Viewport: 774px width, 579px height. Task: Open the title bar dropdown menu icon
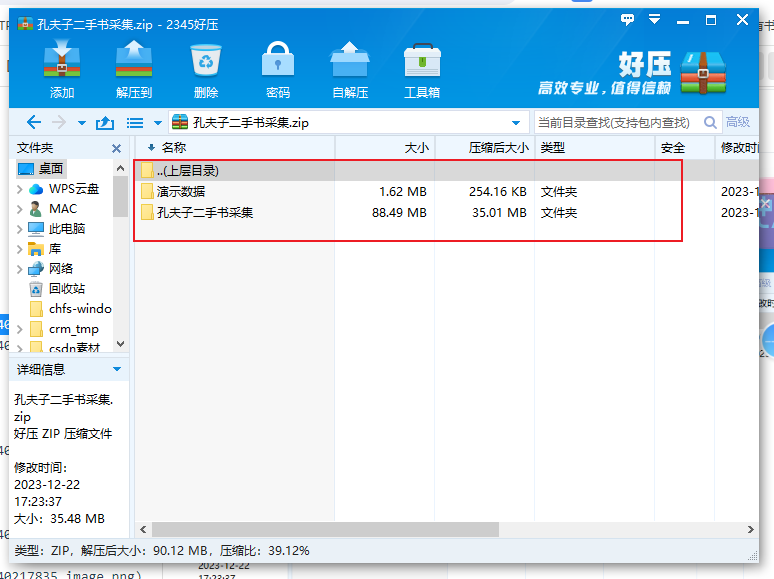click(x=655, y=20)
